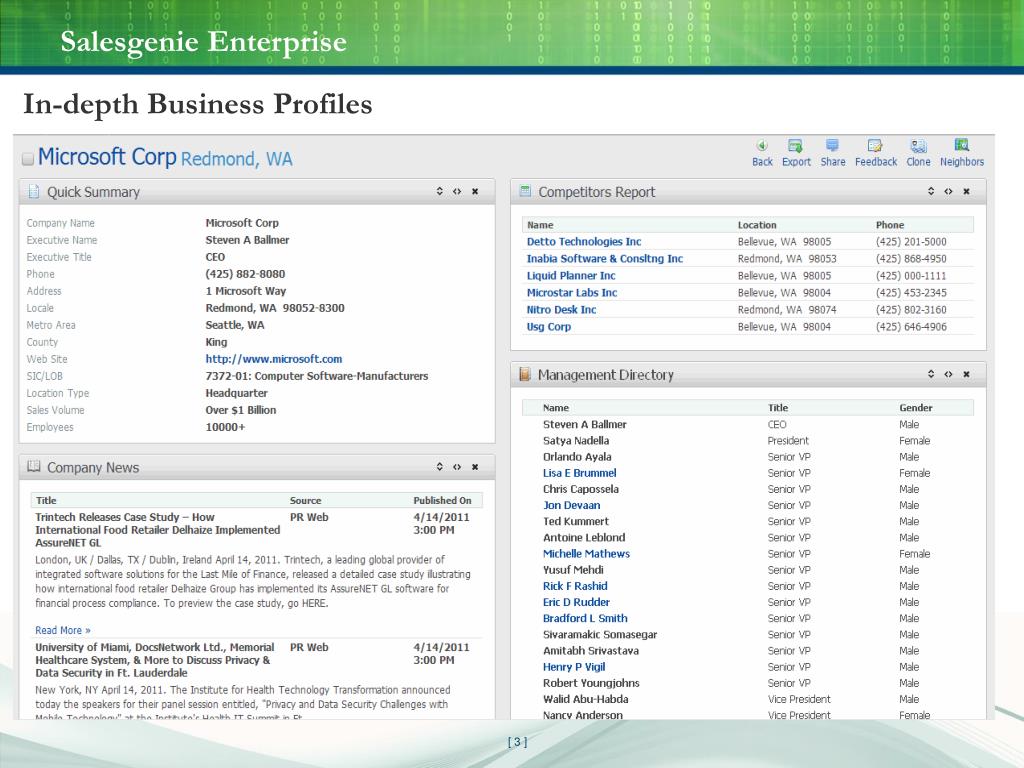Widen the Company News panel horizontally
The height and width of the screenshot is (768, 1024).
click(457, 467)
